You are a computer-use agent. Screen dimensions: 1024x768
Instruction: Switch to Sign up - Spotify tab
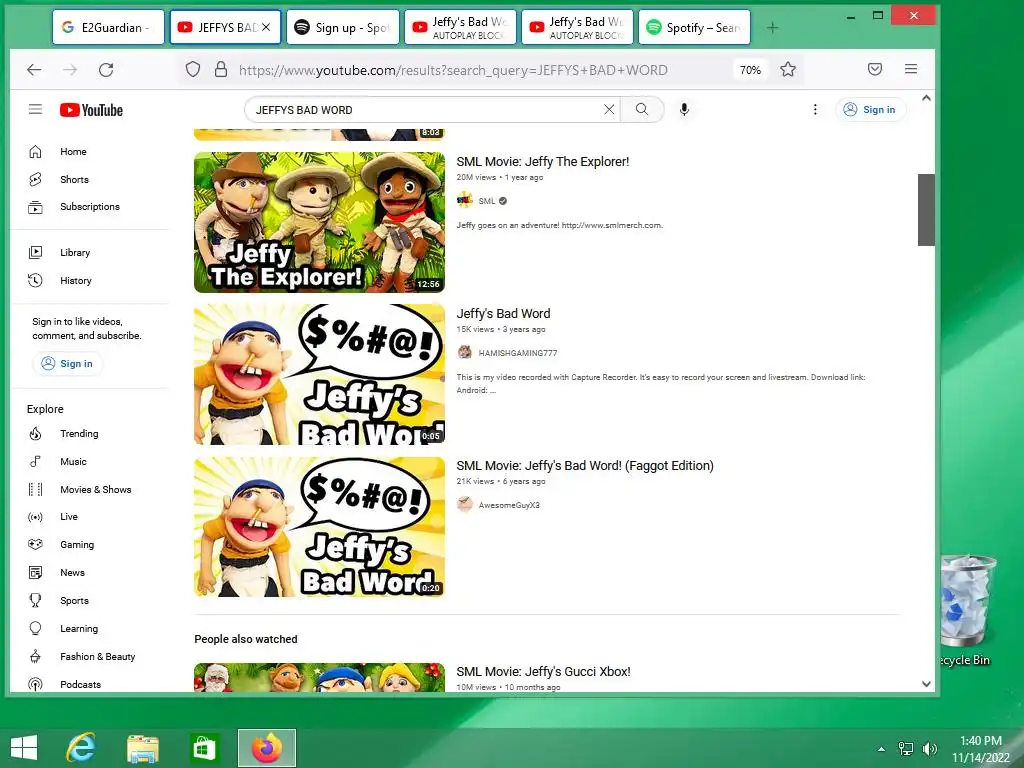click(x=343, y=27)
